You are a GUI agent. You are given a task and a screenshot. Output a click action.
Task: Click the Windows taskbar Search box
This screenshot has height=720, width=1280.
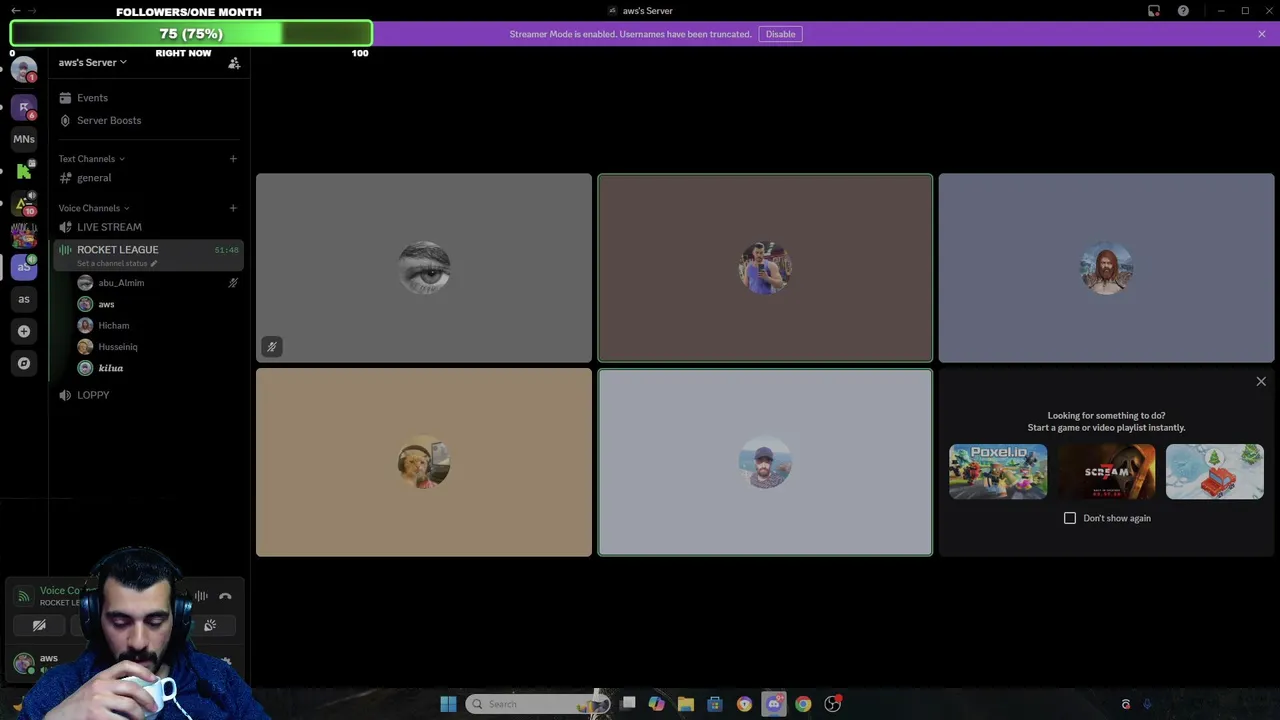pos(538,704)
